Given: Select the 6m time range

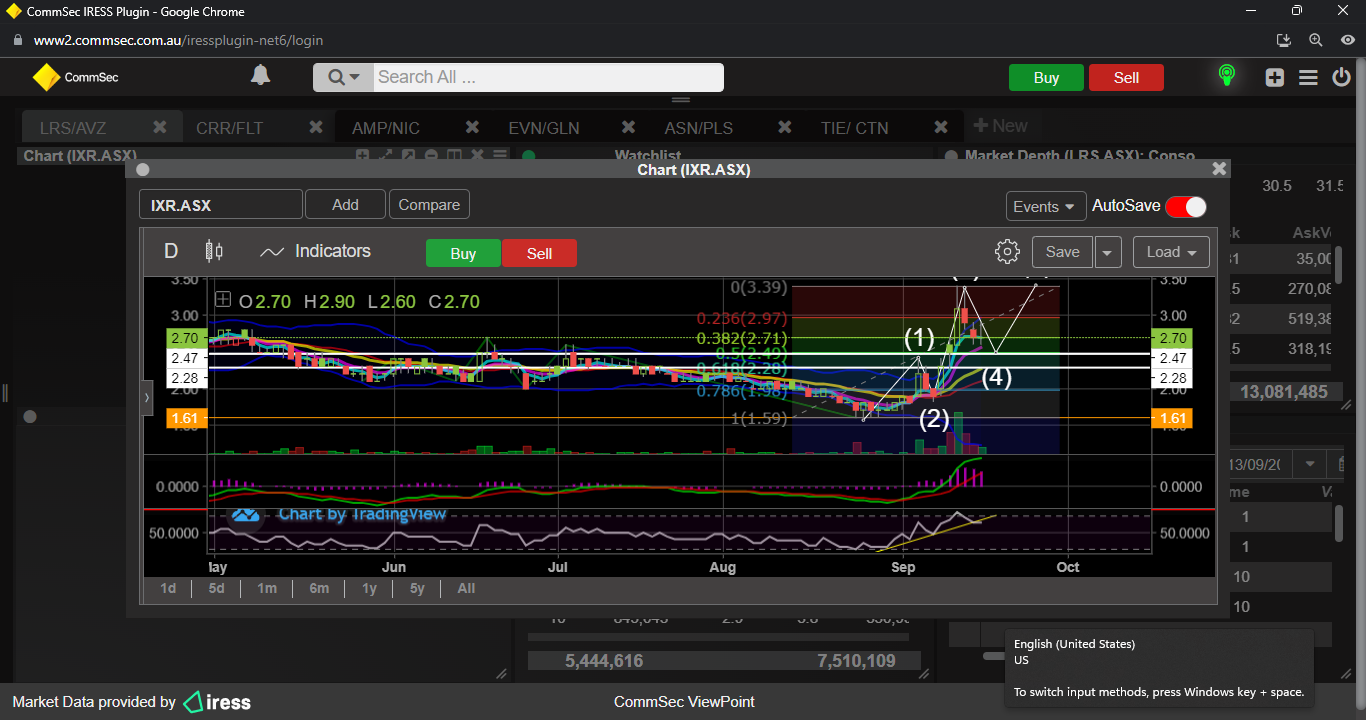Looking at the screenshot, I should pyautogui.click(x=319, y=588).
